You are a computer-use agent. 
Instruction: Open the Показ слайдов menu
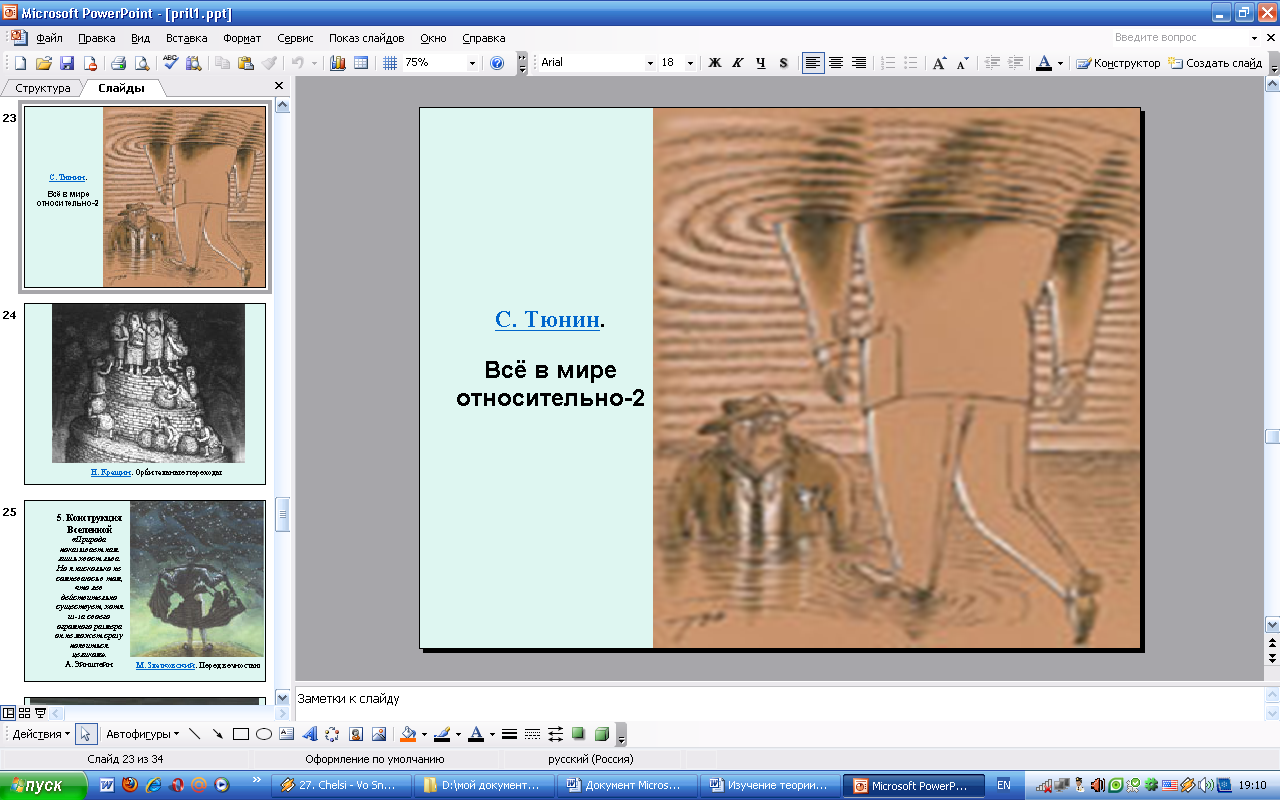367,38
